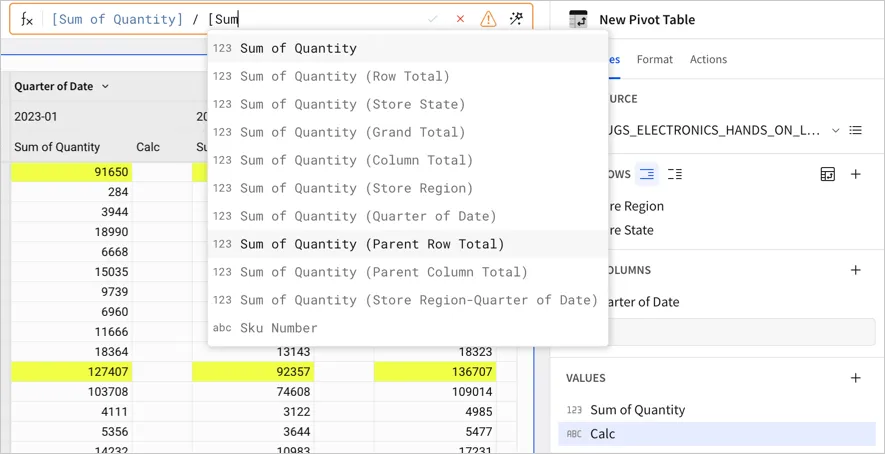Screen dimensions: 885x454
Task: Choose Sum of Quantity (Parent Column Total)
Action: click(x=408, y=272)
